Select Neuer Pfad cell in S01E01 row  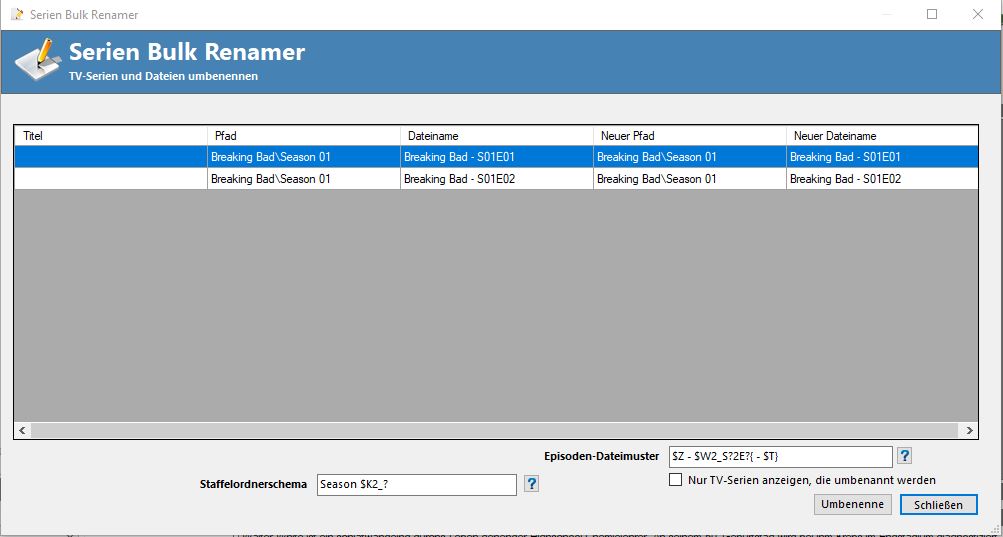pos(690,157)
